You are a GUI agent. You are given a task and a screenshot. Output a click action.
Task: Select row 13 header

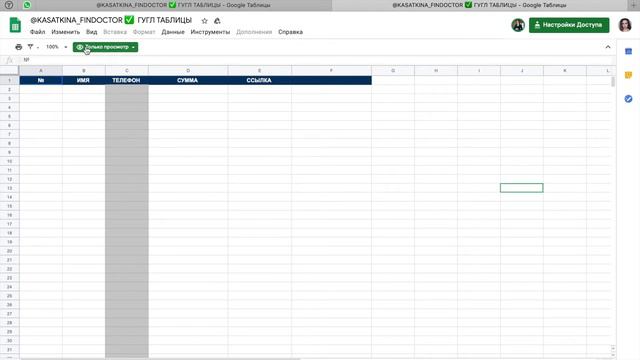point(9,188)
